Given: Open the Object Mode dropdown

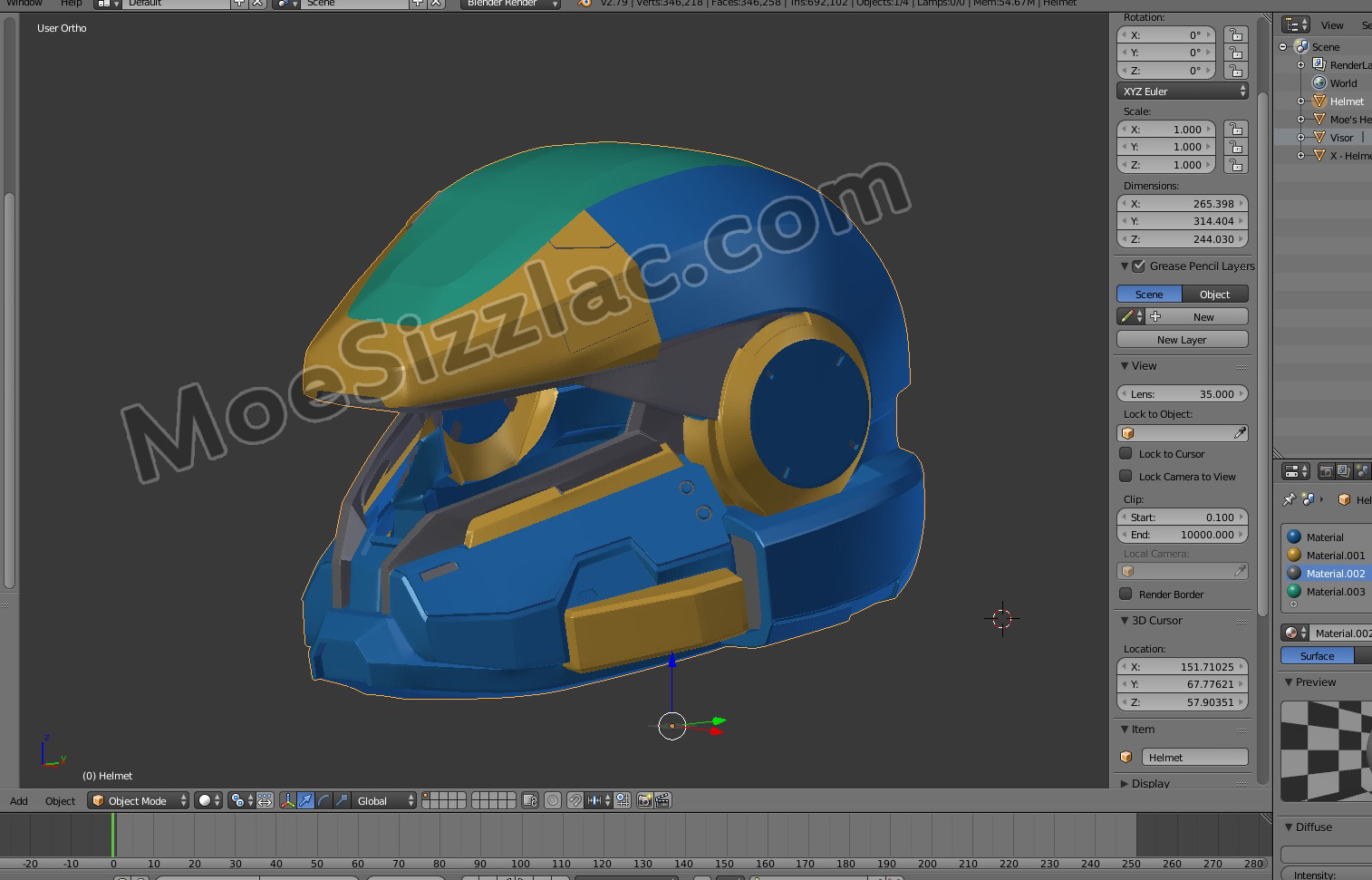Looking at the screenshot, I should (x=139, y=800).
